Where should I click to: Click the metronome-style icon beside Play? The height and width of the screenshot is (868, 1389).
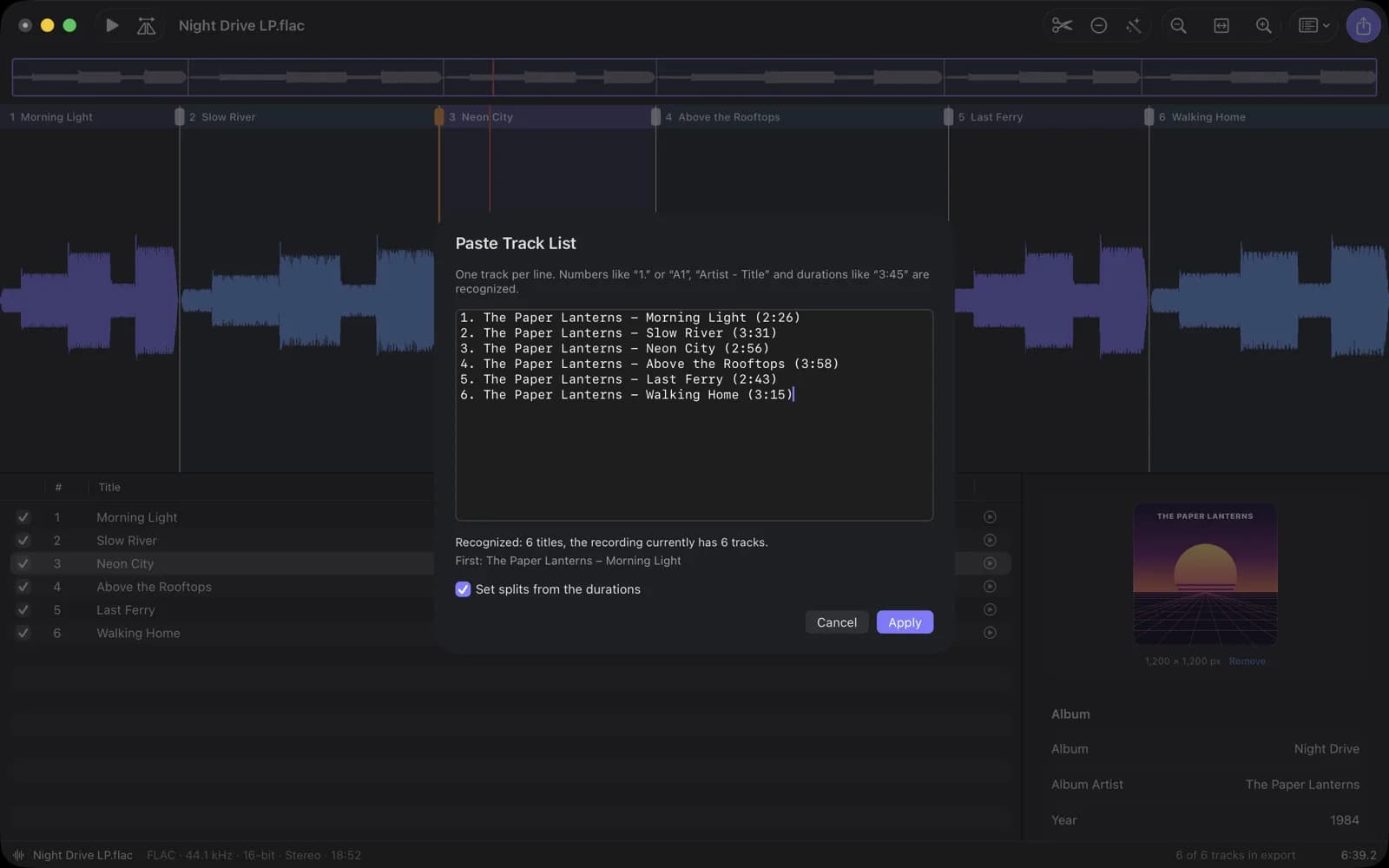(146, 26)
